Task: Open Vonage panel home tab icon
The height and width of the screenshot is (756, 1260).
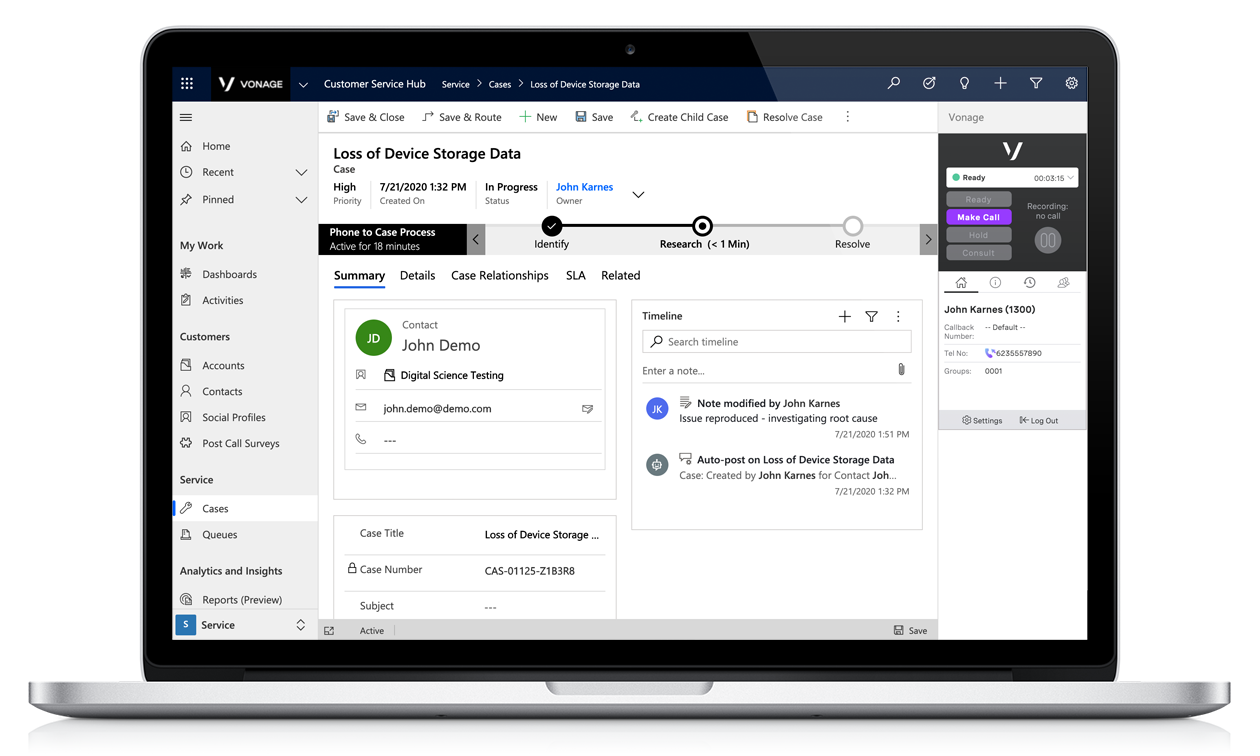Action: 961,283
